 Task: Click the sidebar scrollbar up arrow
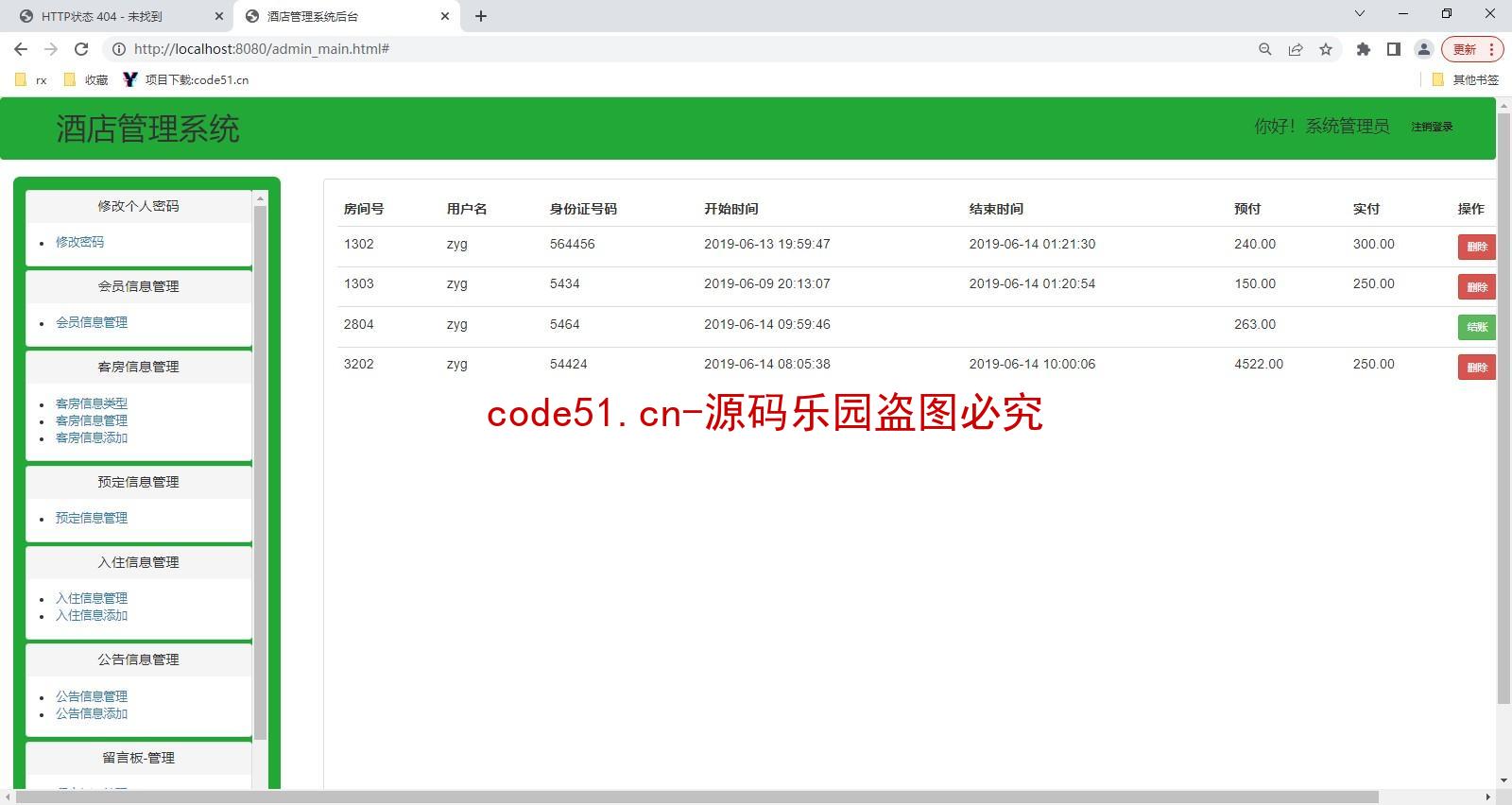tap(261, 197)
